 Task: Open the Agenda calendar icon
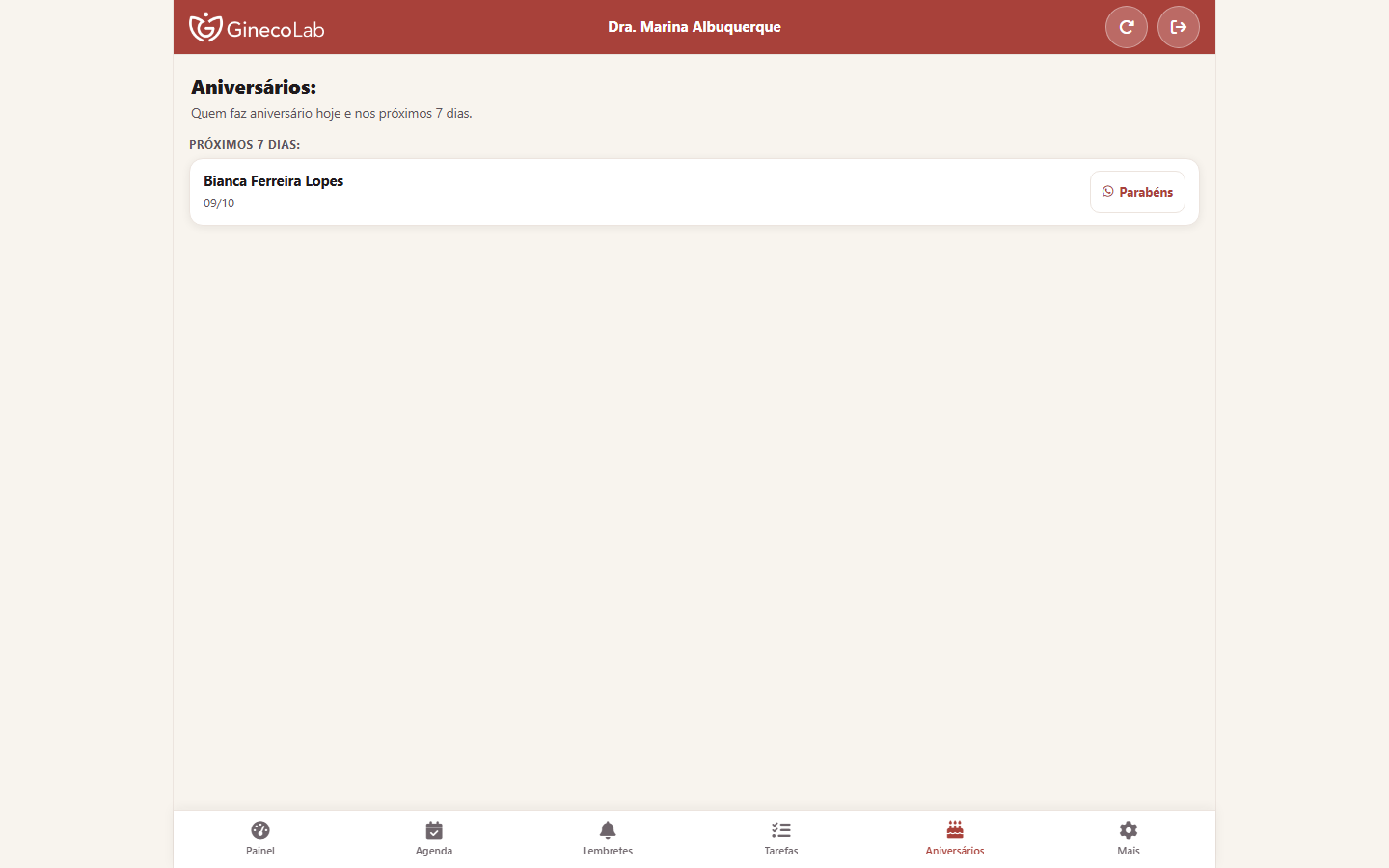click(x=434, y=830)
